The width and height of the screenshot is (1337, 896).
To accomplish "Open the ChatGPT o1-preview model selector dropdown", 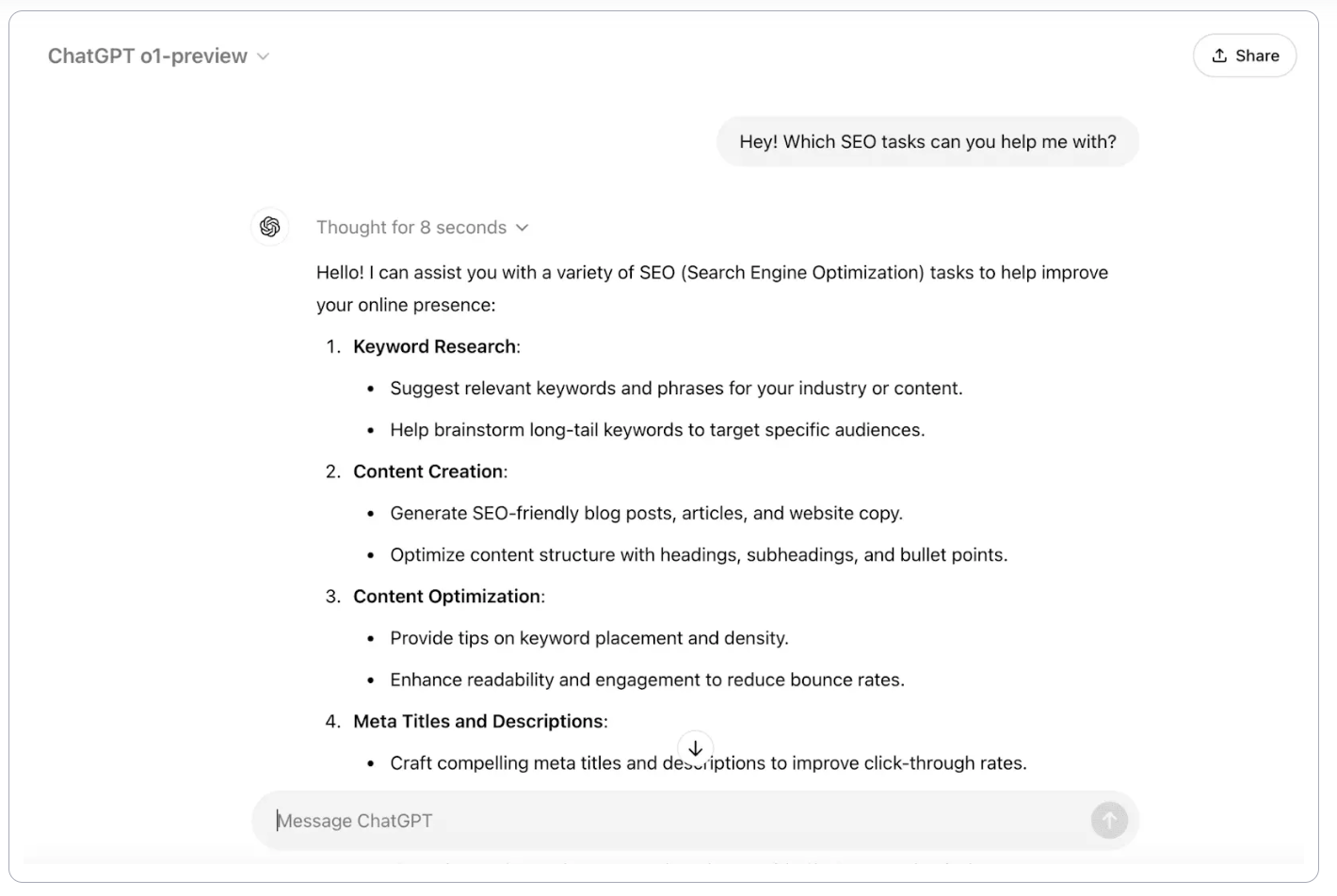I will click(x=158, y=56).
